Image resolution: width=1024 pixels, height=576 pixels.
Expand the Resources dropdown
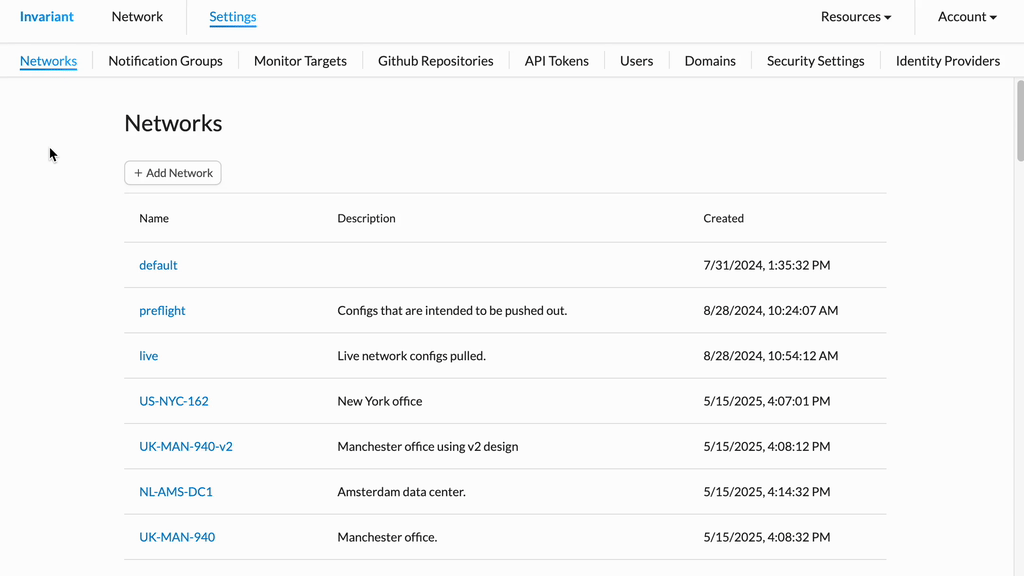pyautogui.click(x=855, y=17)
